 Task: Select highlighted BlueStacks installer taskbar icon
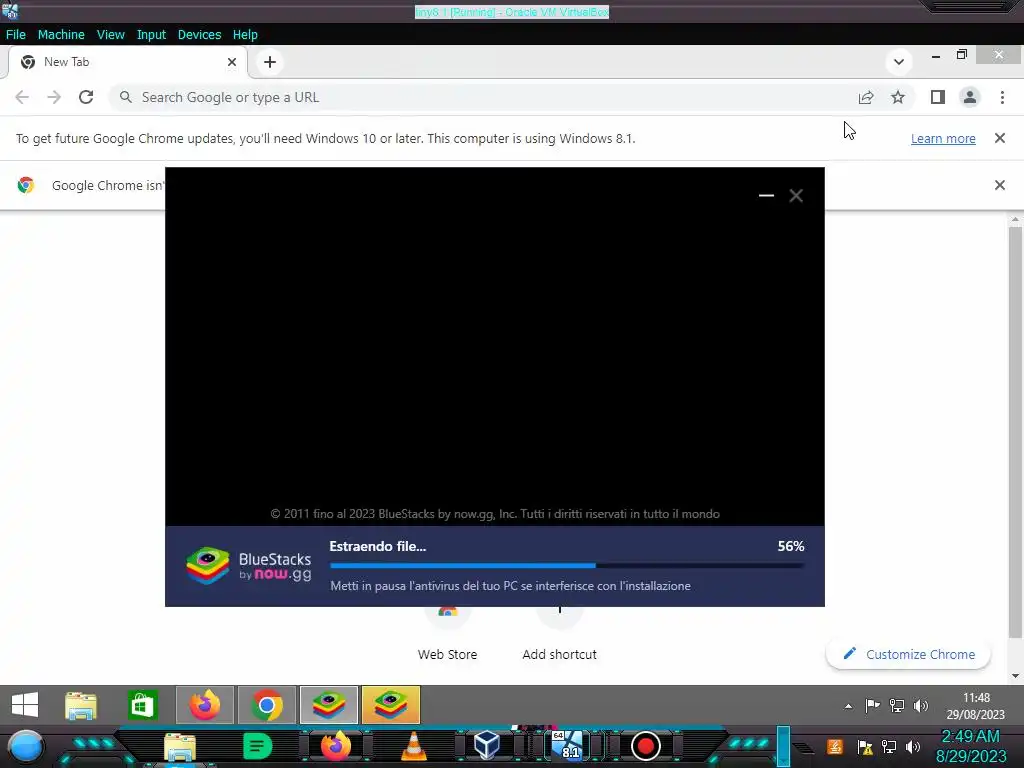(391, 706)
